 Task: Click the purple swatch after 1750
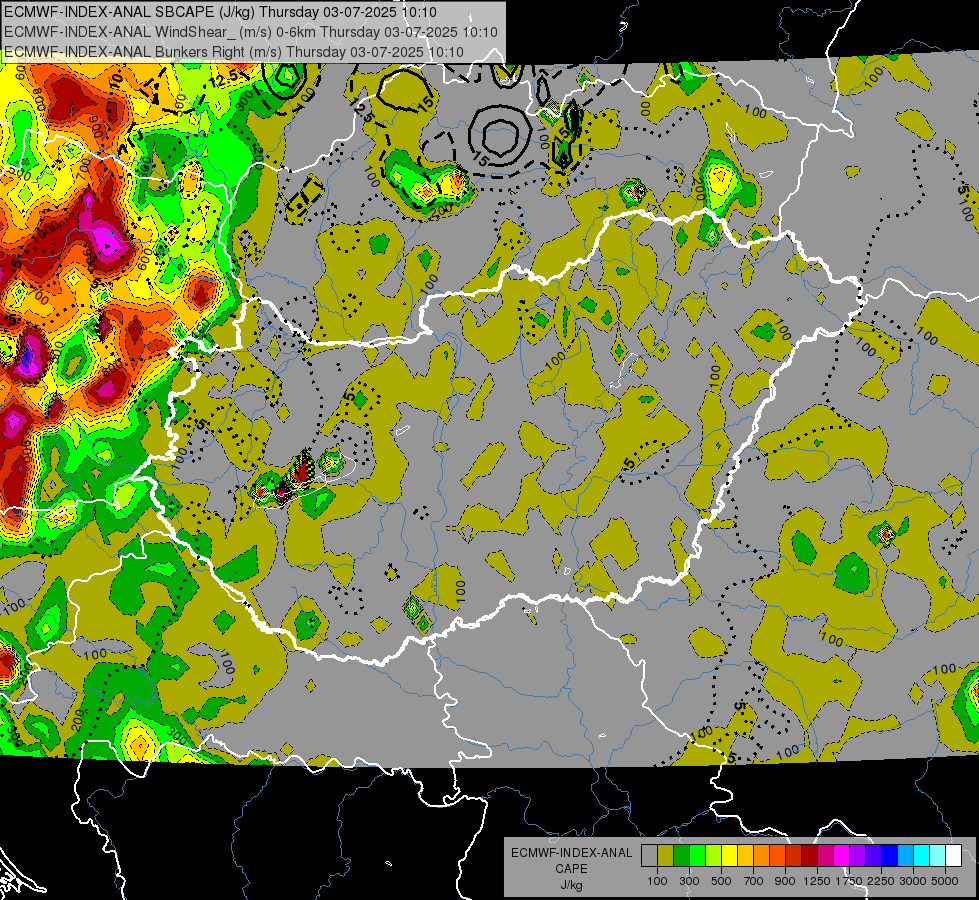point(857,856)
